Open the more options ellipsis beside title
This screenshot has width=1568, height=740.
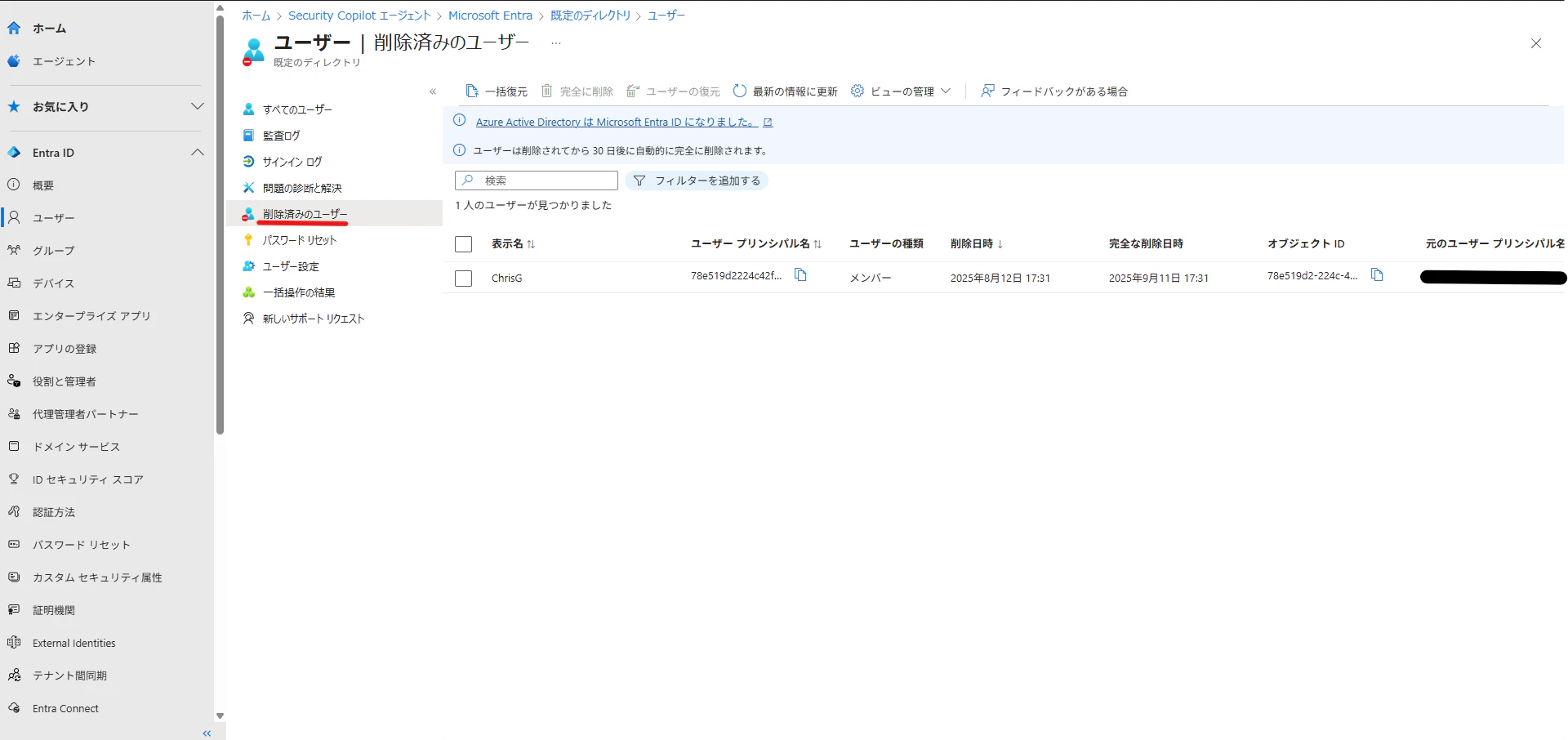[556, 42]
